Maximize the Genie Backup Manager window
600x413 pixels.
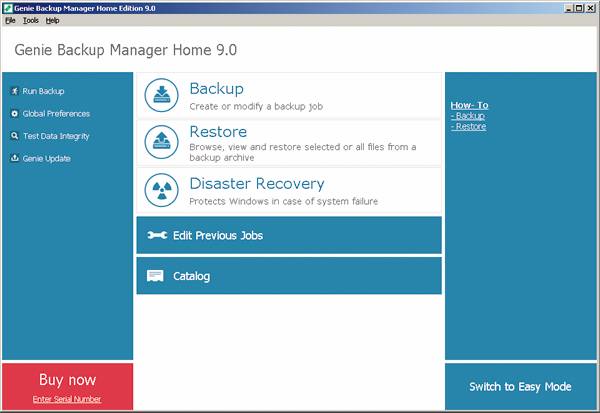pos(580,8)
